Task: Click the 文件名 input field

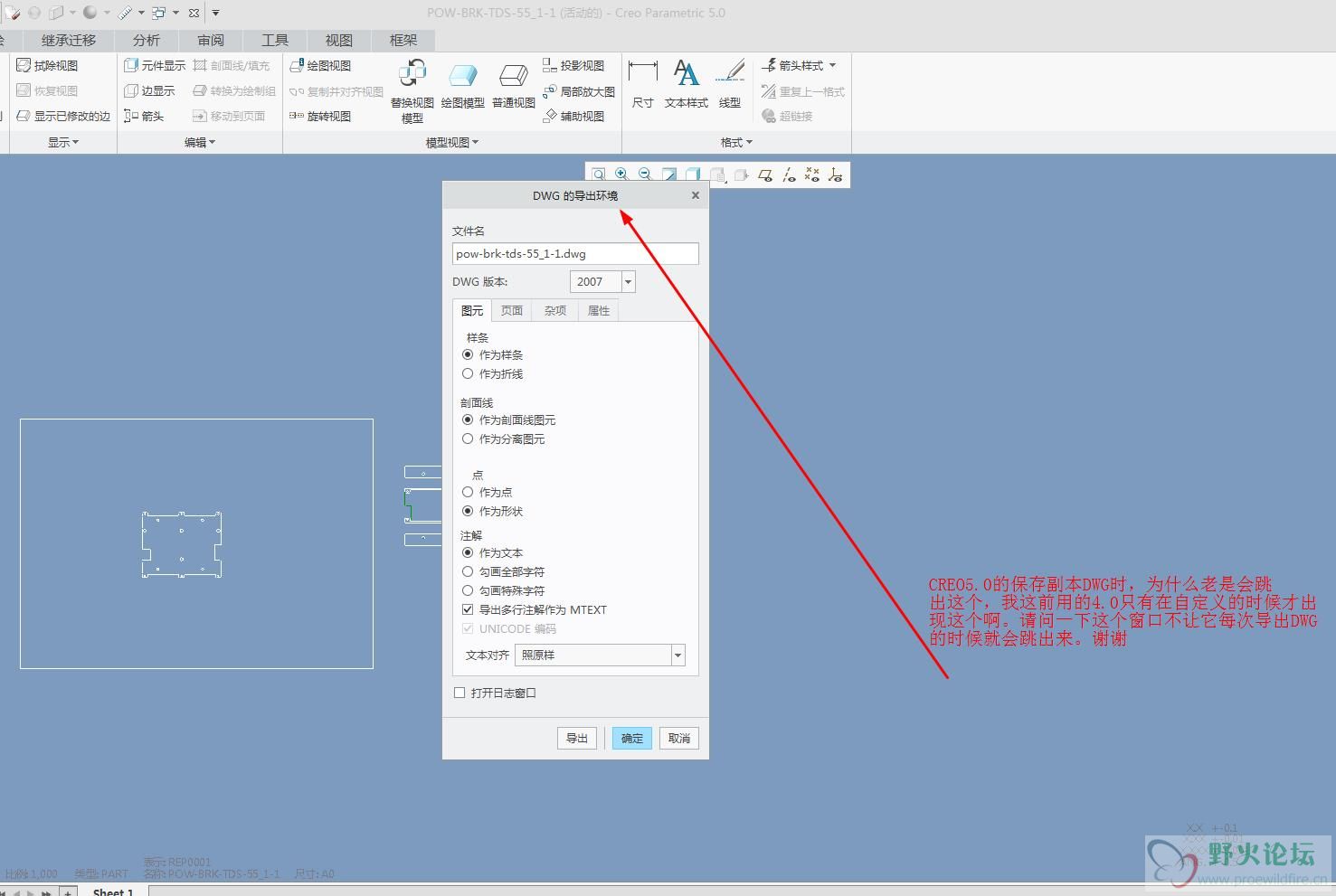Action: coord(575,254)
